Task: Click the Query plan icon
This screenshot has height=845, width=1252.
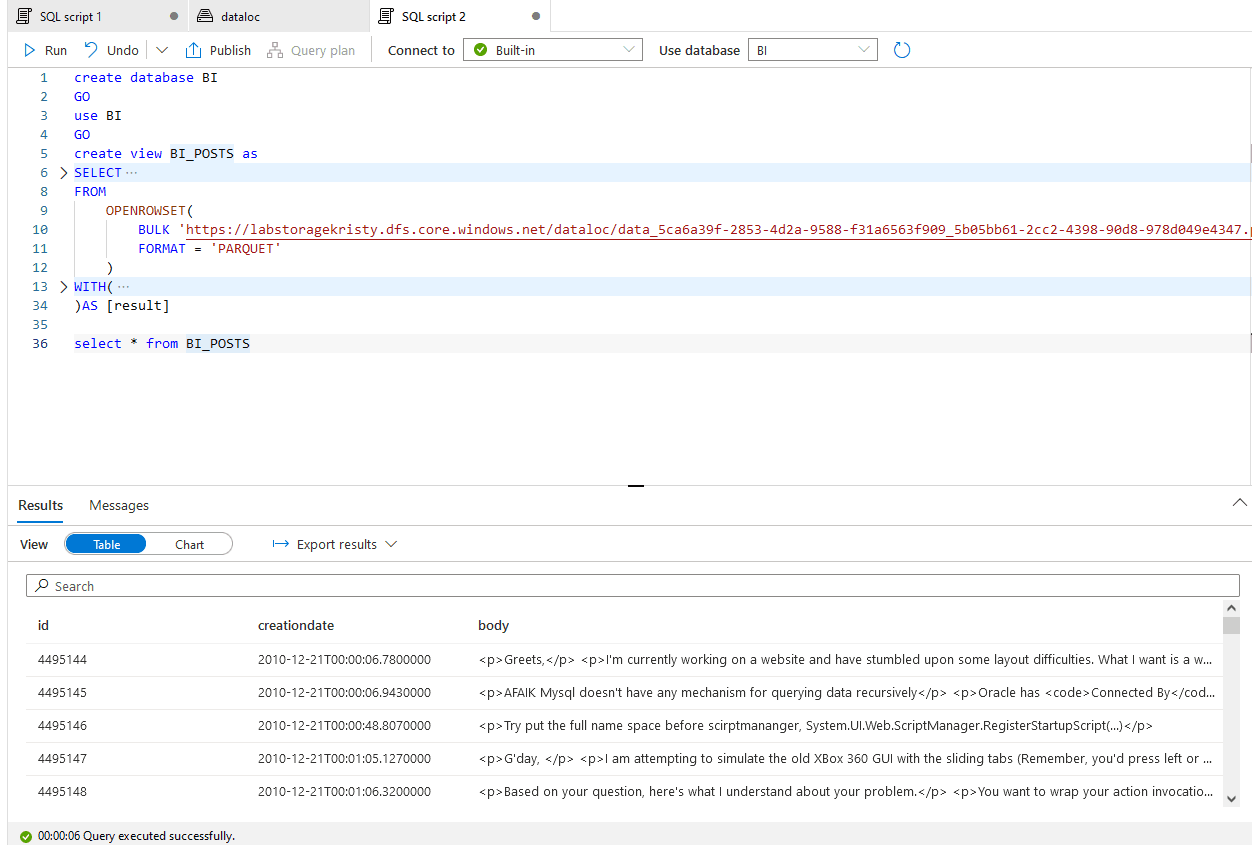Action: tap(274, 50)
